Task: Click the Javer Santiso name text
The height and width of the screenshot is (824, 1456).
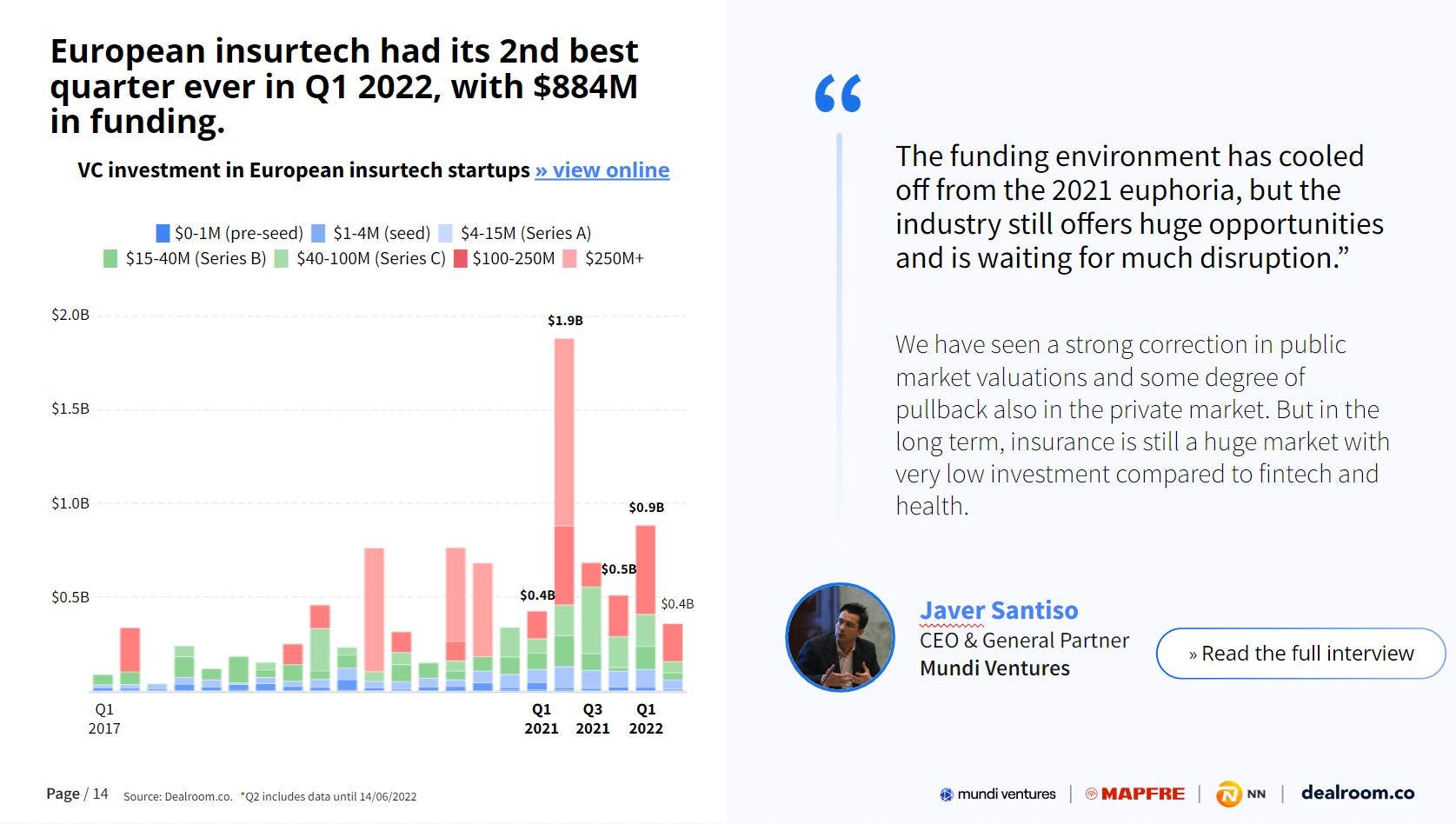Action: tap(999, 611)
